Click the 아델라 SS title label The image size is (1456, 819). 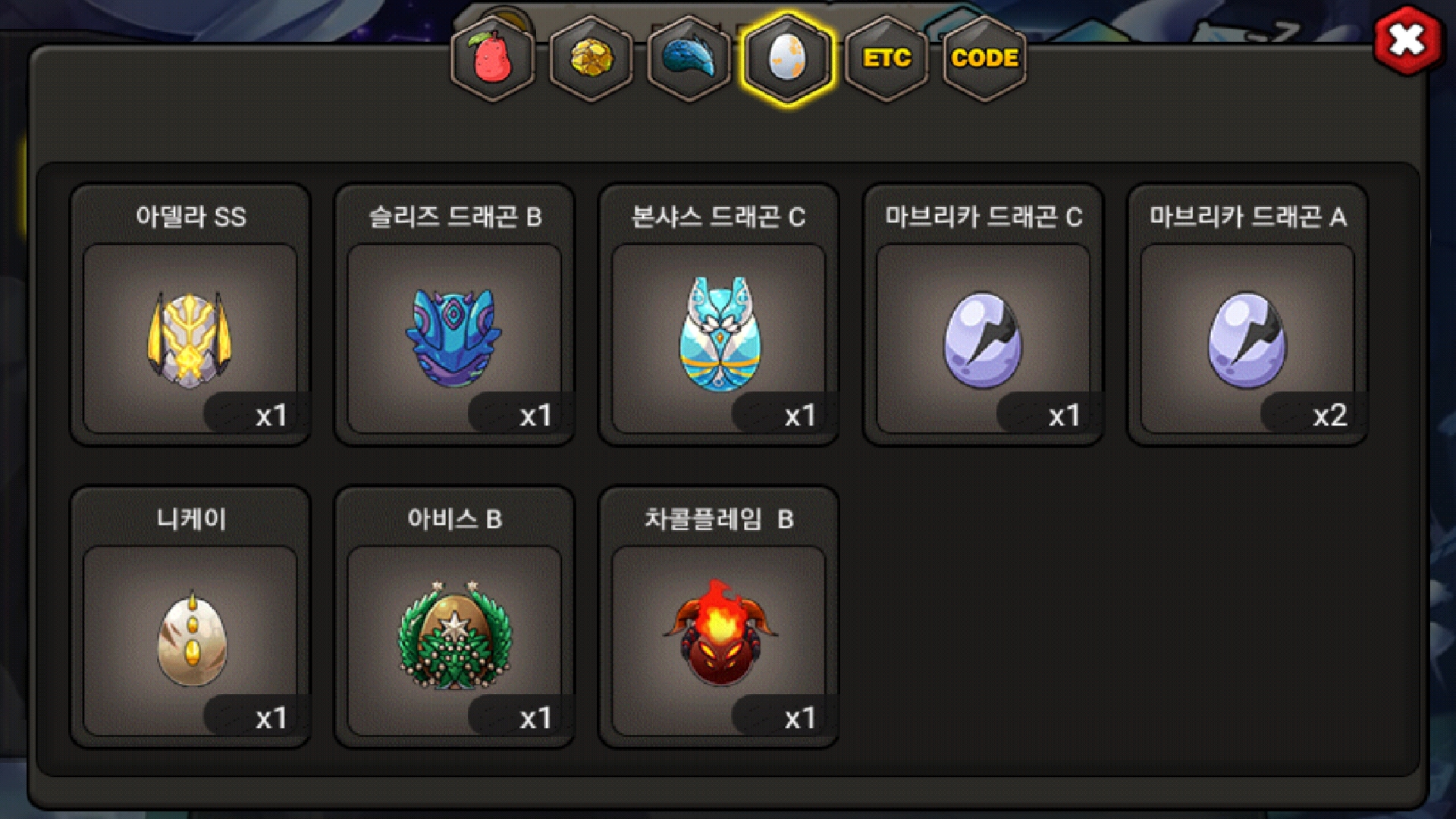coord(190,217)
